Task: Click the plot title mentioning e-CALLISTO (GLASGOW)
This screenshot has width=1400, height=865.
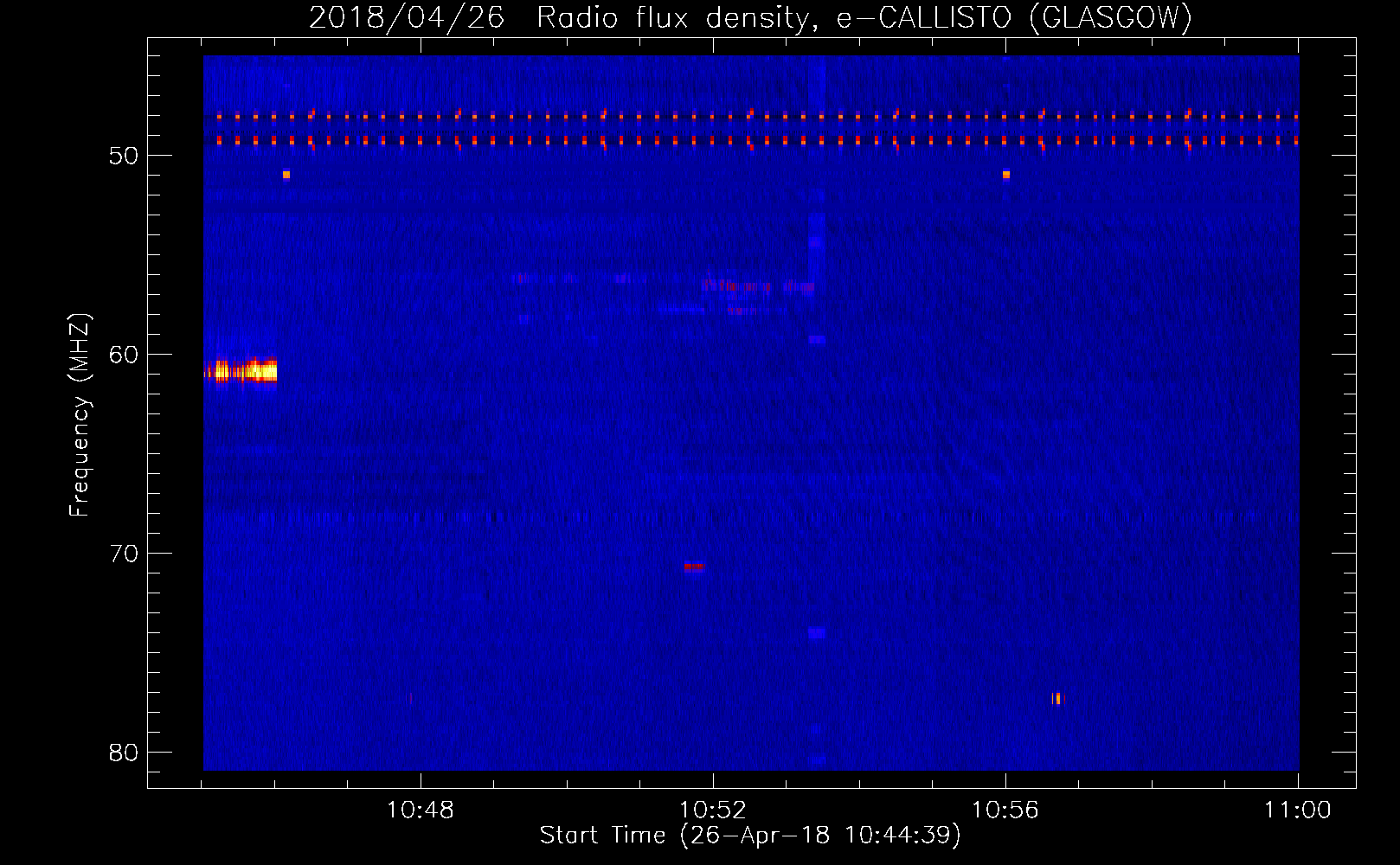Action: pyautogui.click(x=750, y=17)
